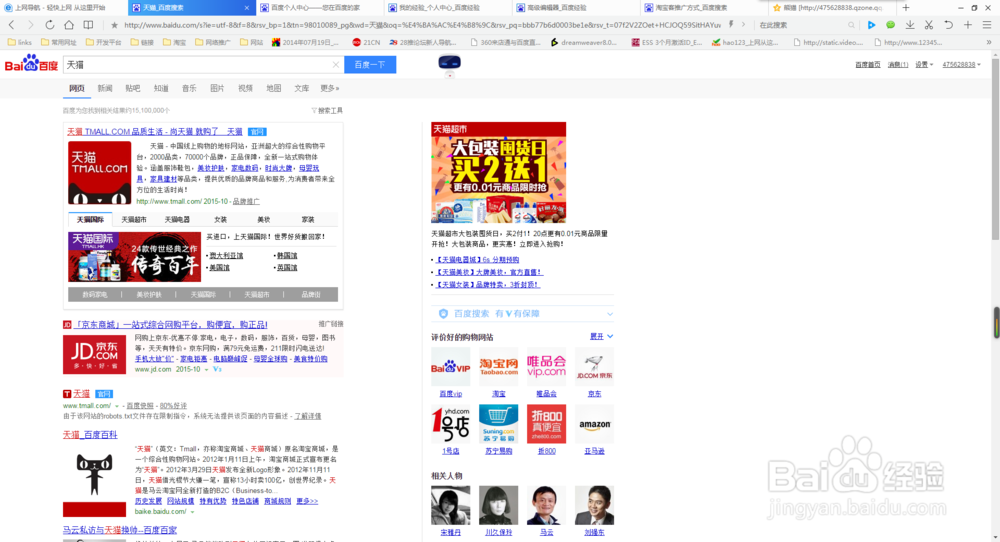Click 品牌街 in the gray Tmall bar
Screen dimensions: 1000x542
[311, 295]
